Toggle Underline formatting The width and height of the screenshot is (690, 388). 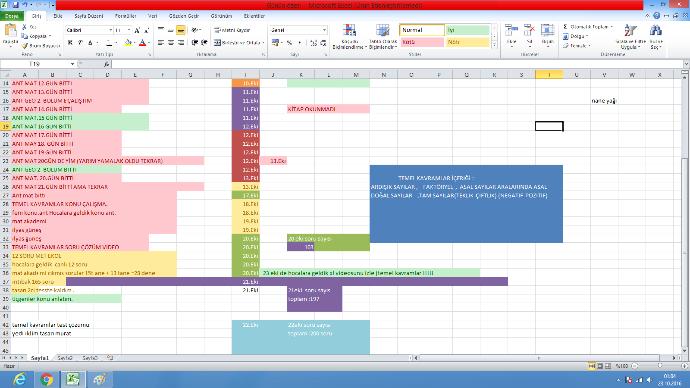(x=90, y=43)
